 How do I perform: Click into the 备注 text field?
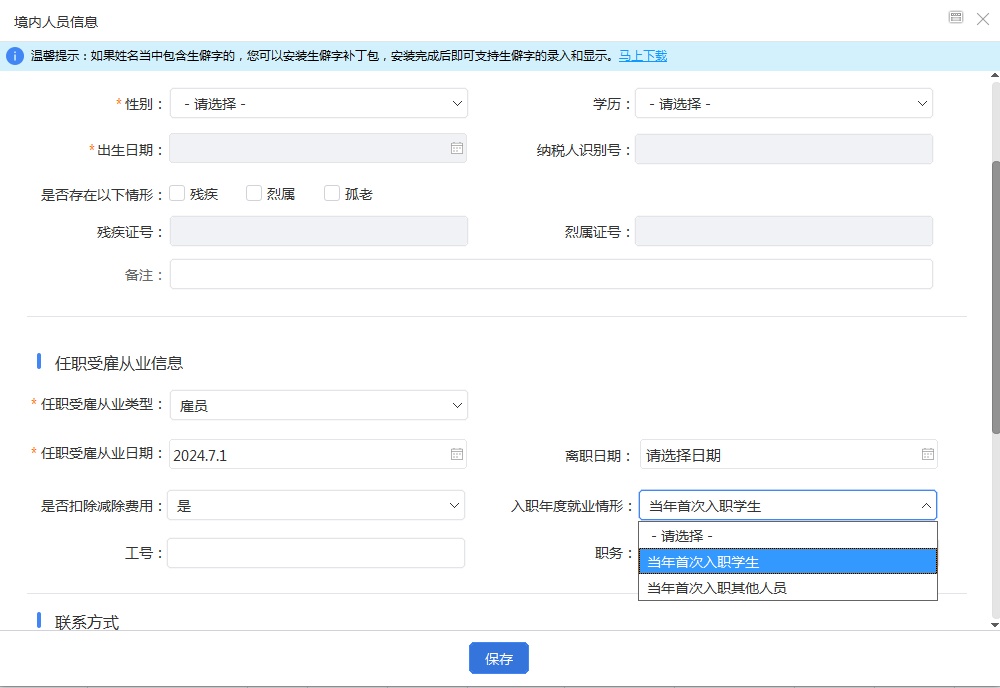550,274
